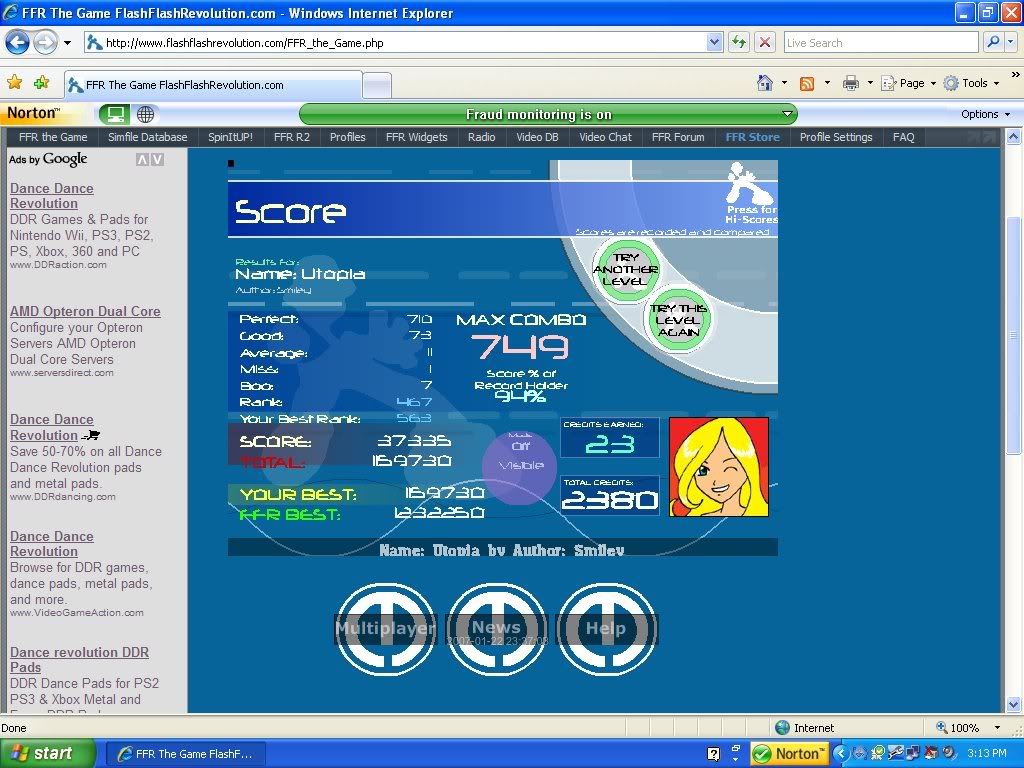1024x768 pixels.
Task: Go to the FFR Store nav tab
Action: coord(752,137)
